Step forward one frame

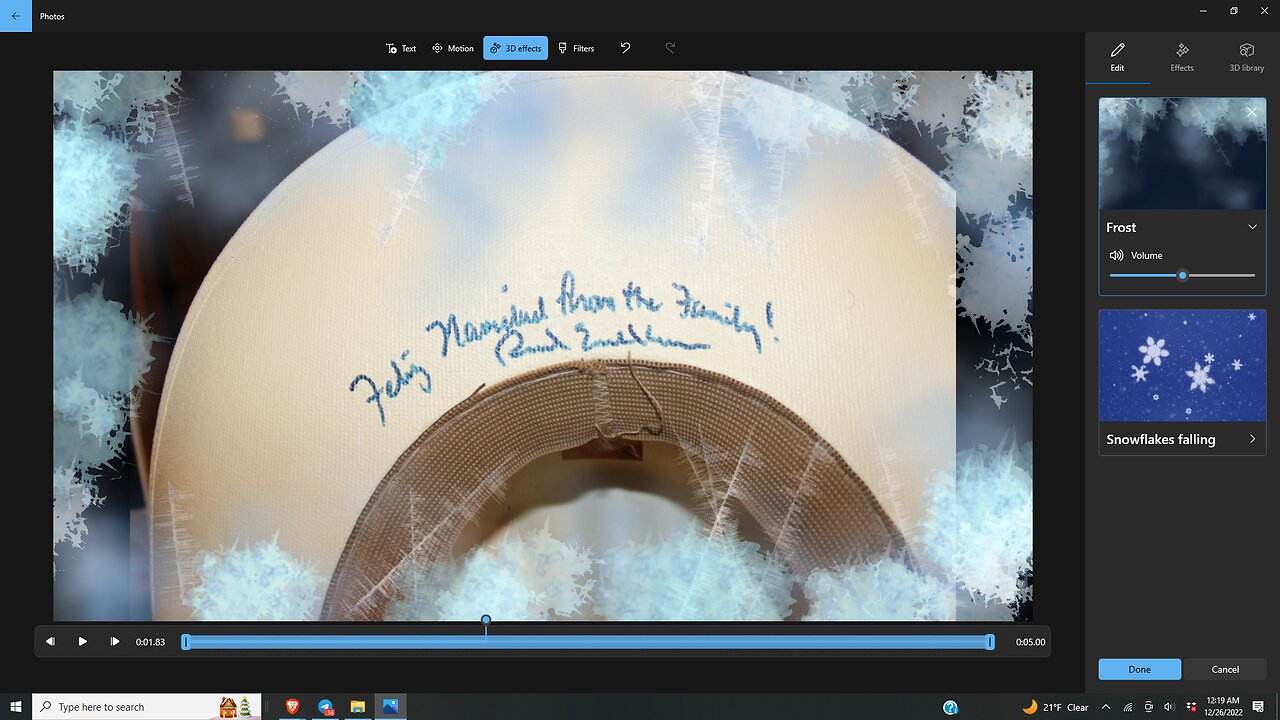114,642
